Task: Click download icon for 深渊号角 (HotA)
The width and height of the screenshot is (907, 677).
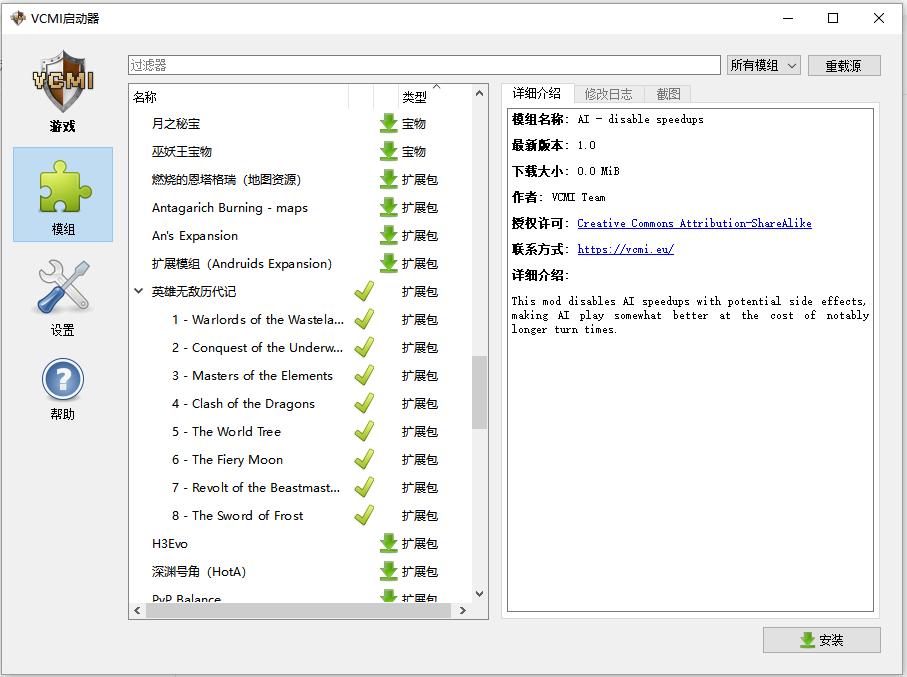Action: pyautogui.click(x=388, y=571)
